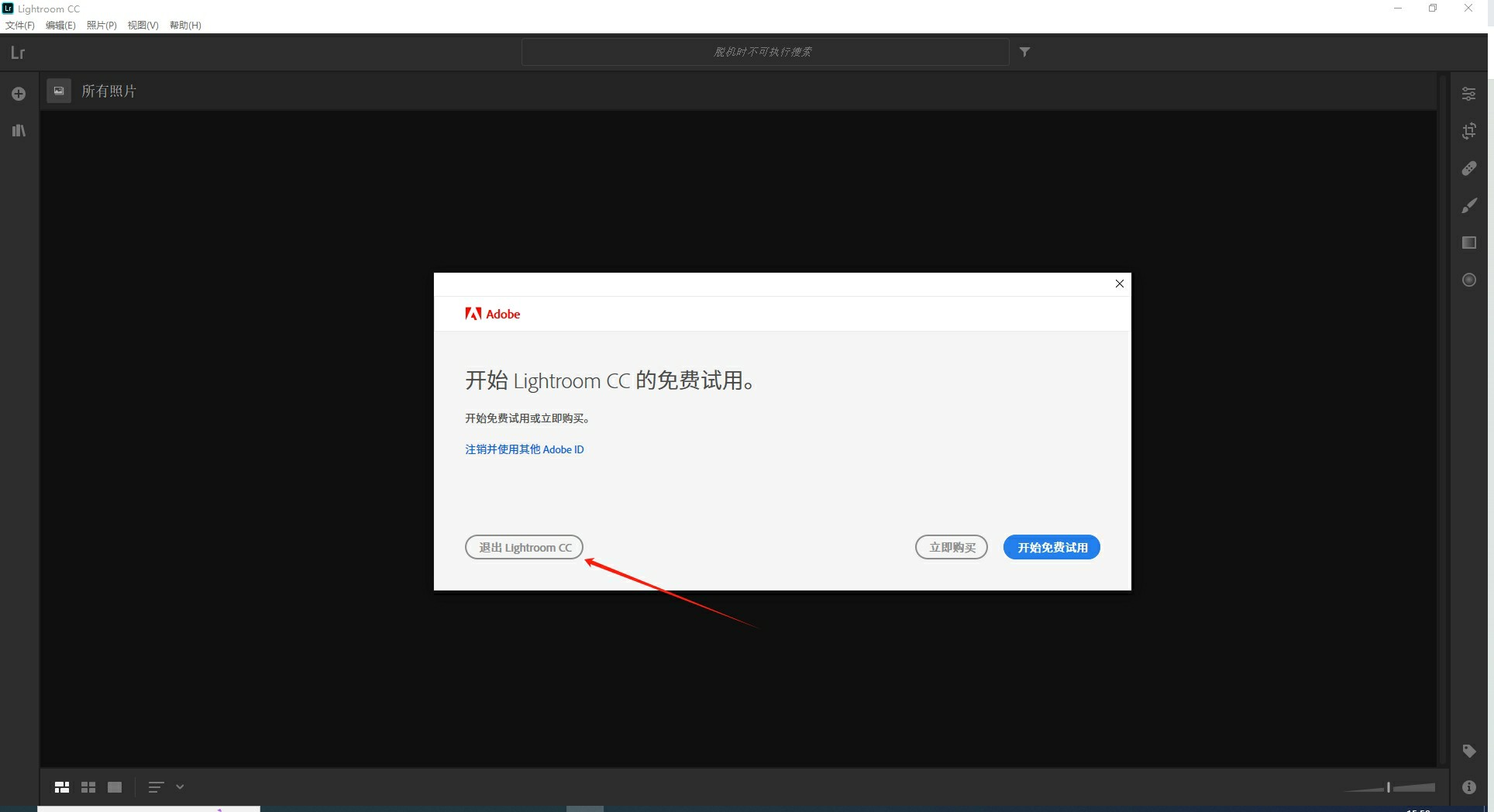
Task: Click the search field in the top bar
Action: pos(765,52)
